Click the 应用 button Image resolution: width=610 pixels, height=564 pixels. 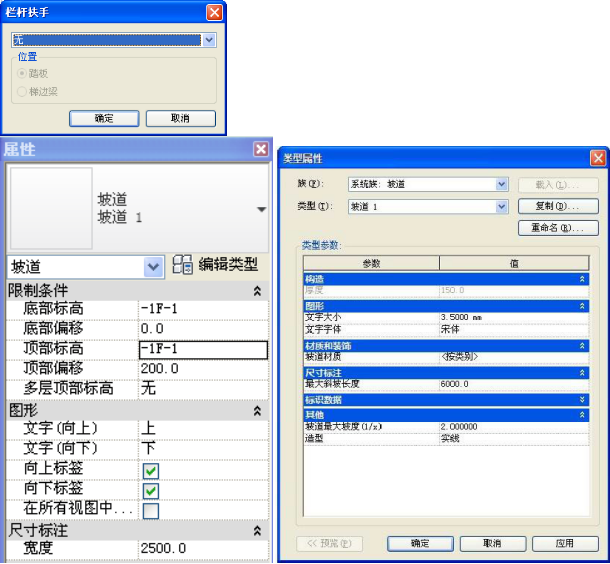tap(565, 543)
